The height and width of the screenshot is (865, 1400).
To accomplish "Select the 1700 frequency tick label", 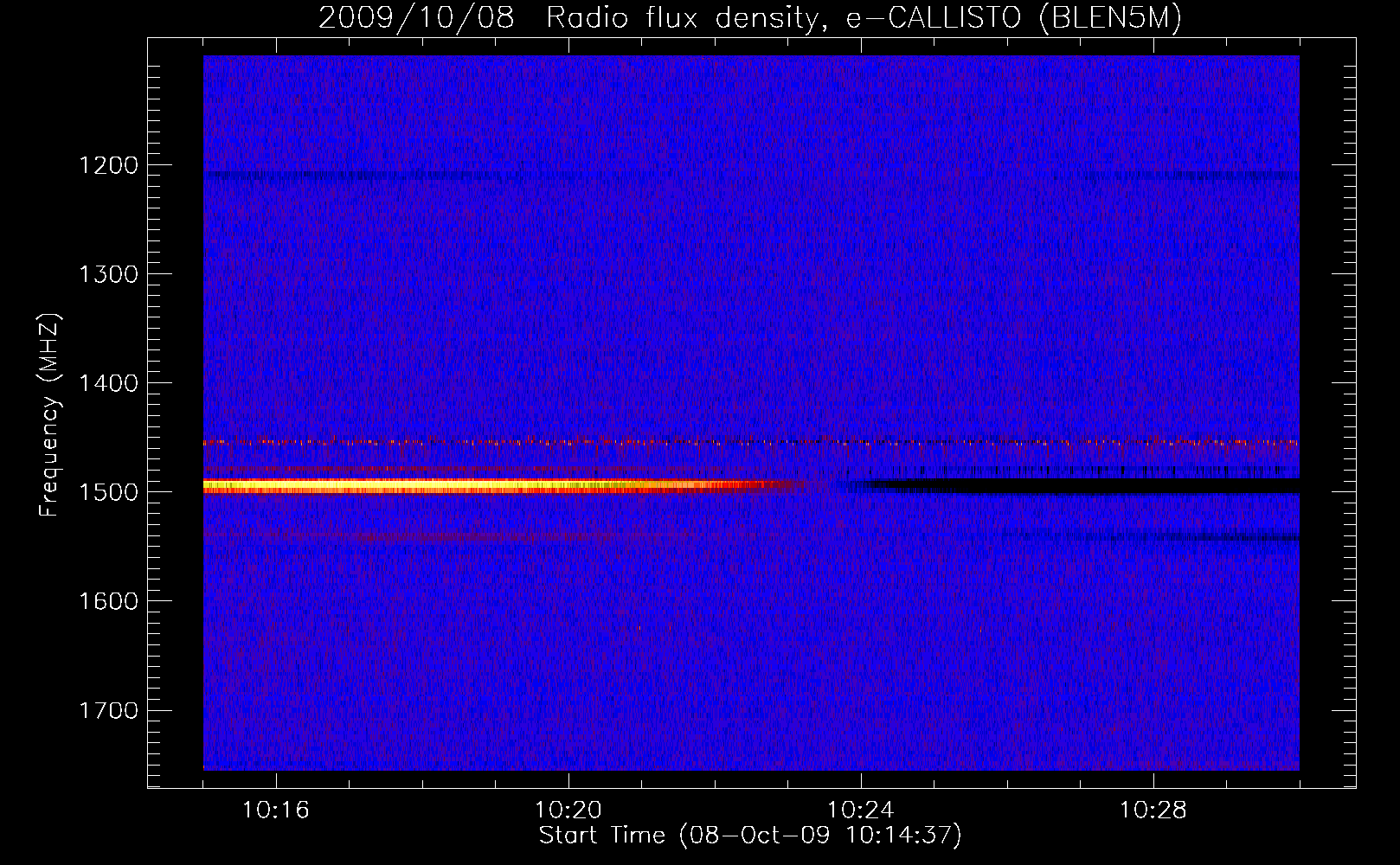I will [108, 710].
